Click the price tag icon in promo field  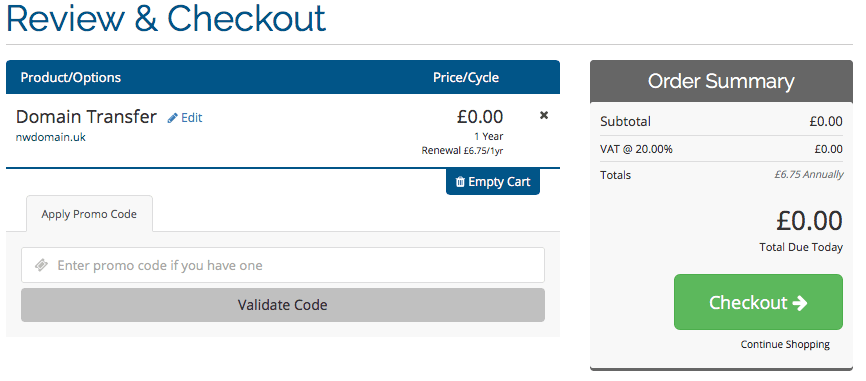41,265
